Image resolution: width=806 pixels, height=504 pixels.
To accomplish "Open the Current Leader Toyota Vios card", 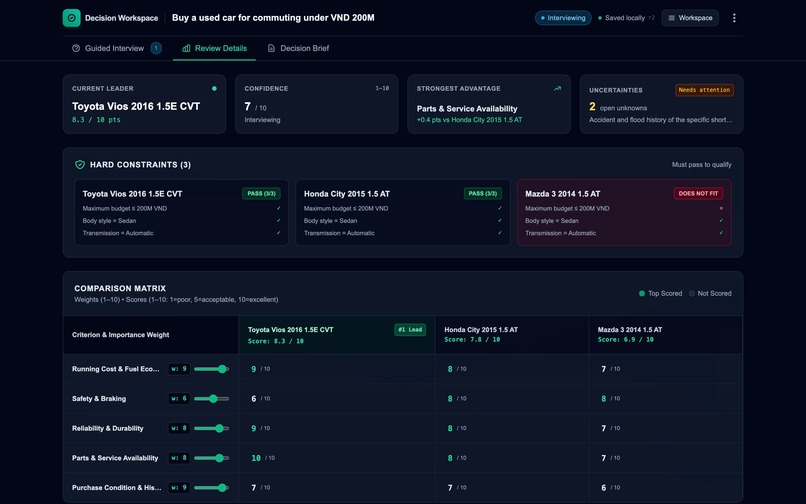I will [x=144, y=104].
